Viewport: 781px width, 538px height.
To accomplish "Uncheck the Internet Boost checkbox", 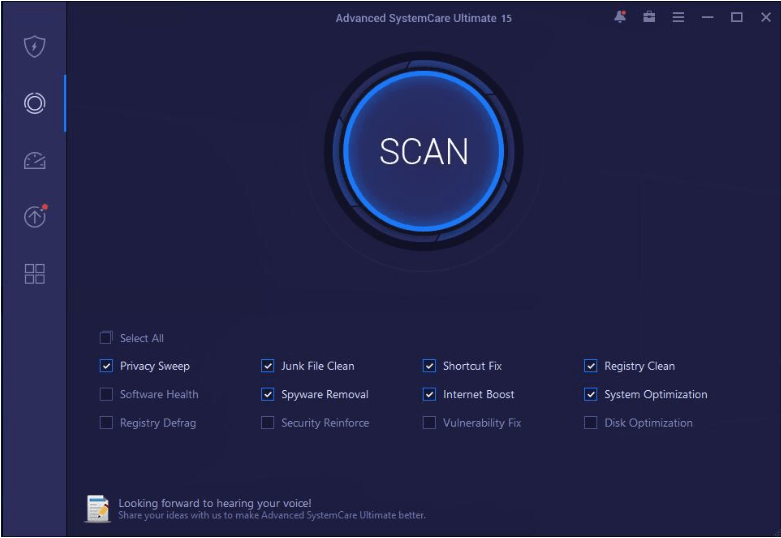I will click(x=429, y=395).
